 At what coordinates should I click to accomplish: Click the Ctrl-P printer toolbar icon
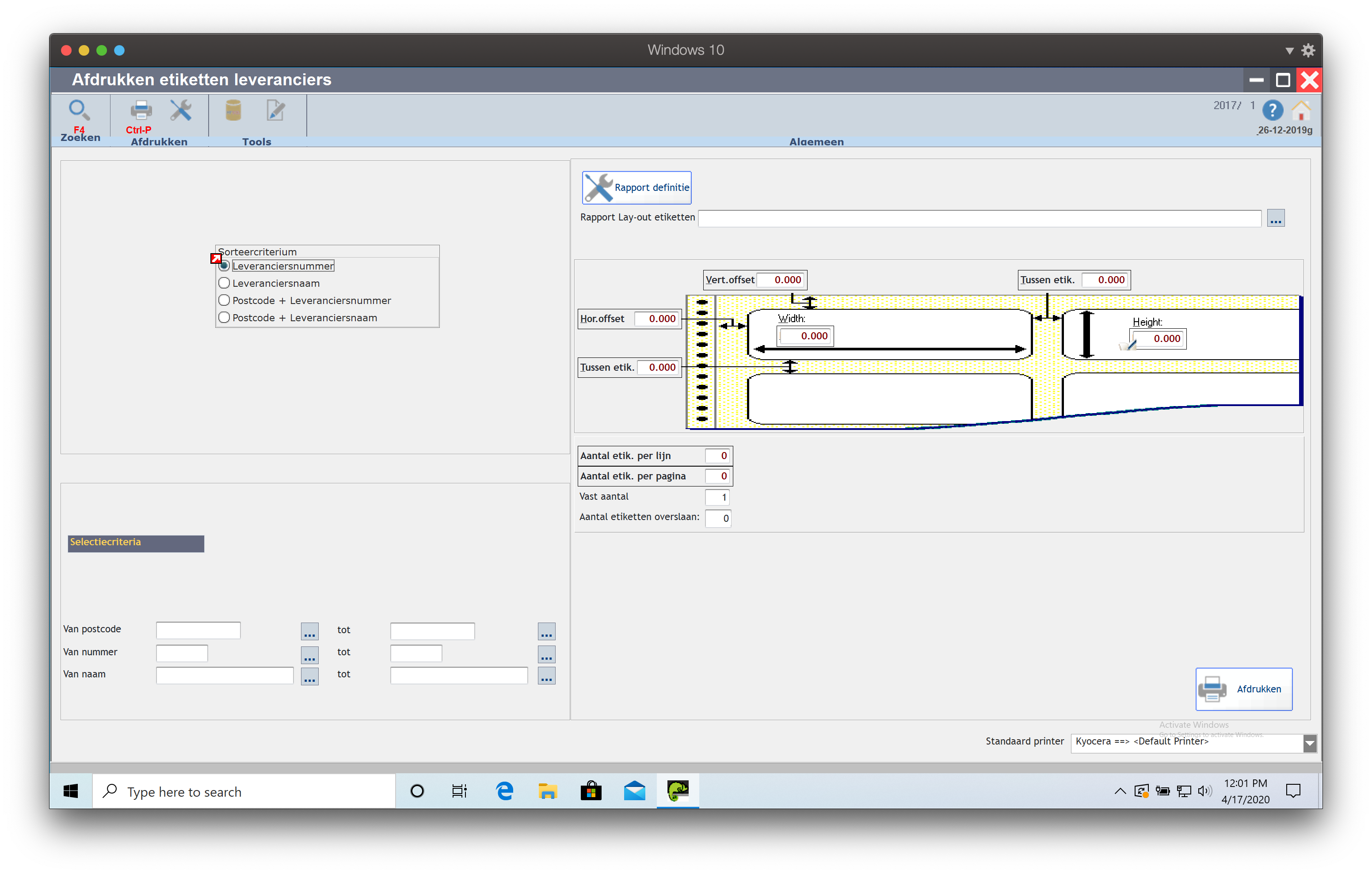(141, 110)
